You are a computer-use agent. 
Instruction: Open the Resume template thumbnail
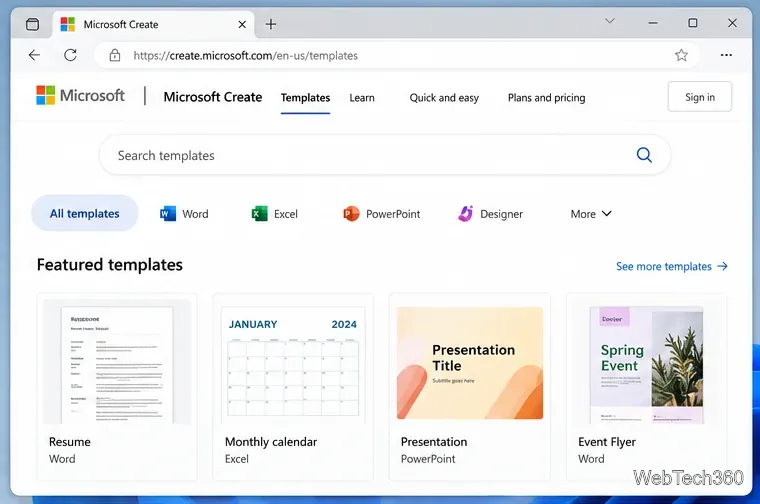click(117, 362)
